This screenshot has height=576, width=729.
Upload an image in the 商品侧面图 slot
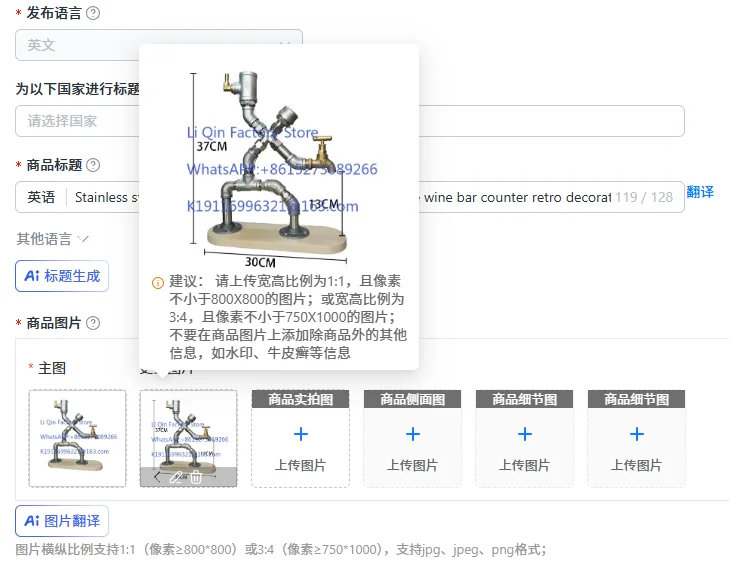click(412, 438)
